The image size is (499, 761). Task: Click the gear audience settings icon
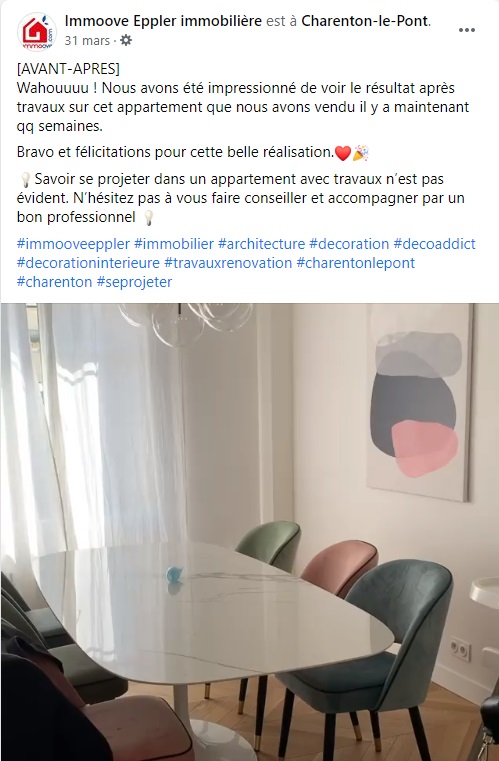(126, 40)
